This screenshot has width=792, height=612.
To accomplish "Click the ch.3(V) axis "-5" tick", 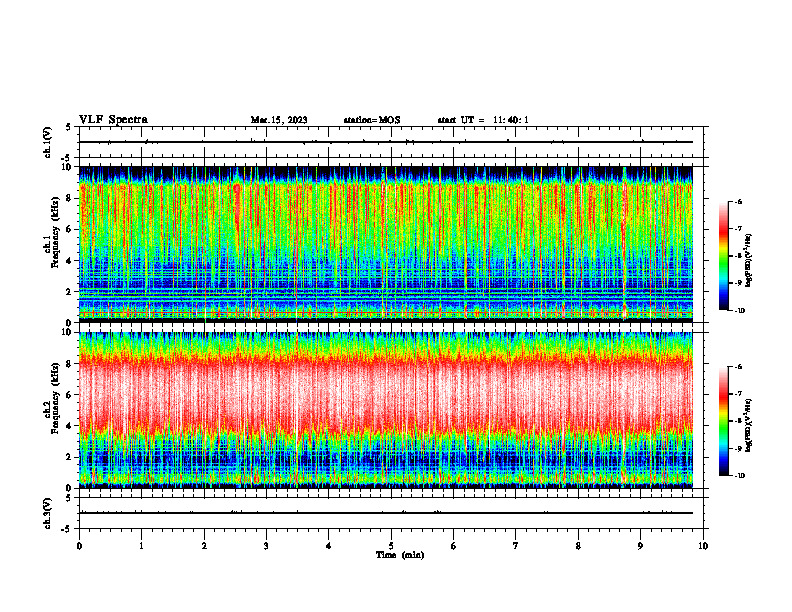I will (x=68, y=529).
